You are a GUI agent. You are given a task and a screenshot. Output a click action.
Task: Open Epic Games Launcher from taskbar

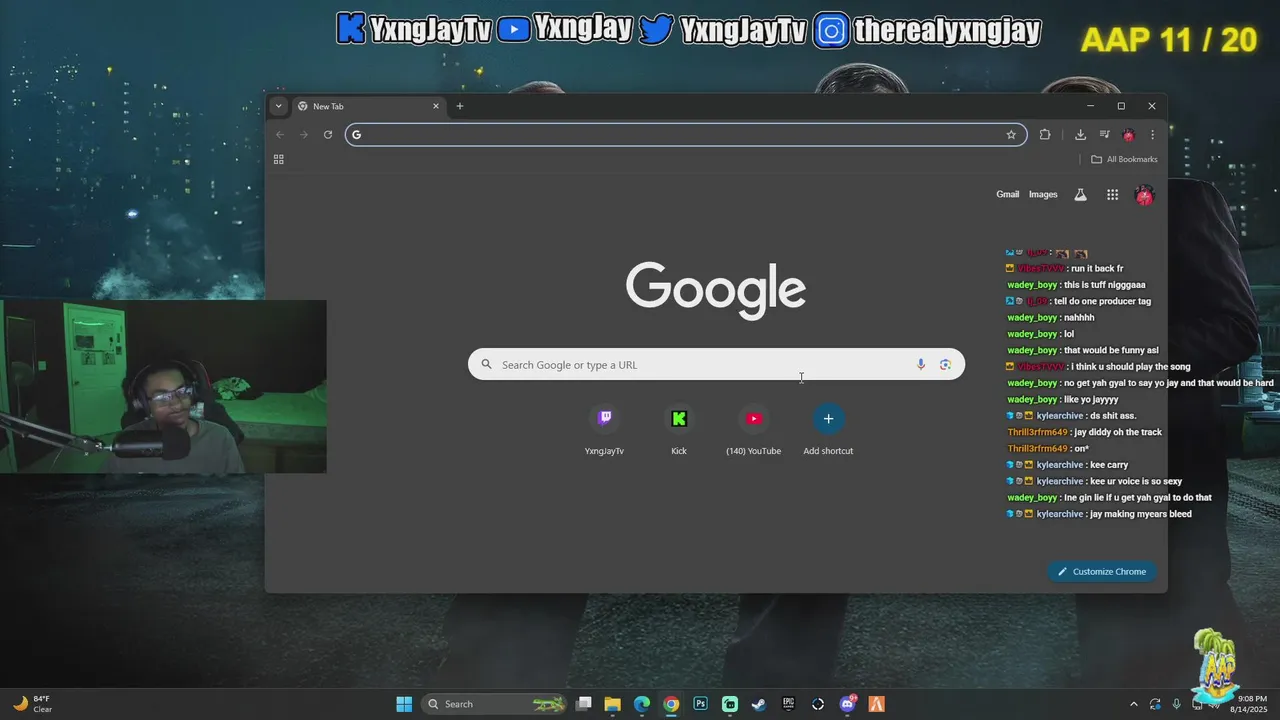(788, 704)
